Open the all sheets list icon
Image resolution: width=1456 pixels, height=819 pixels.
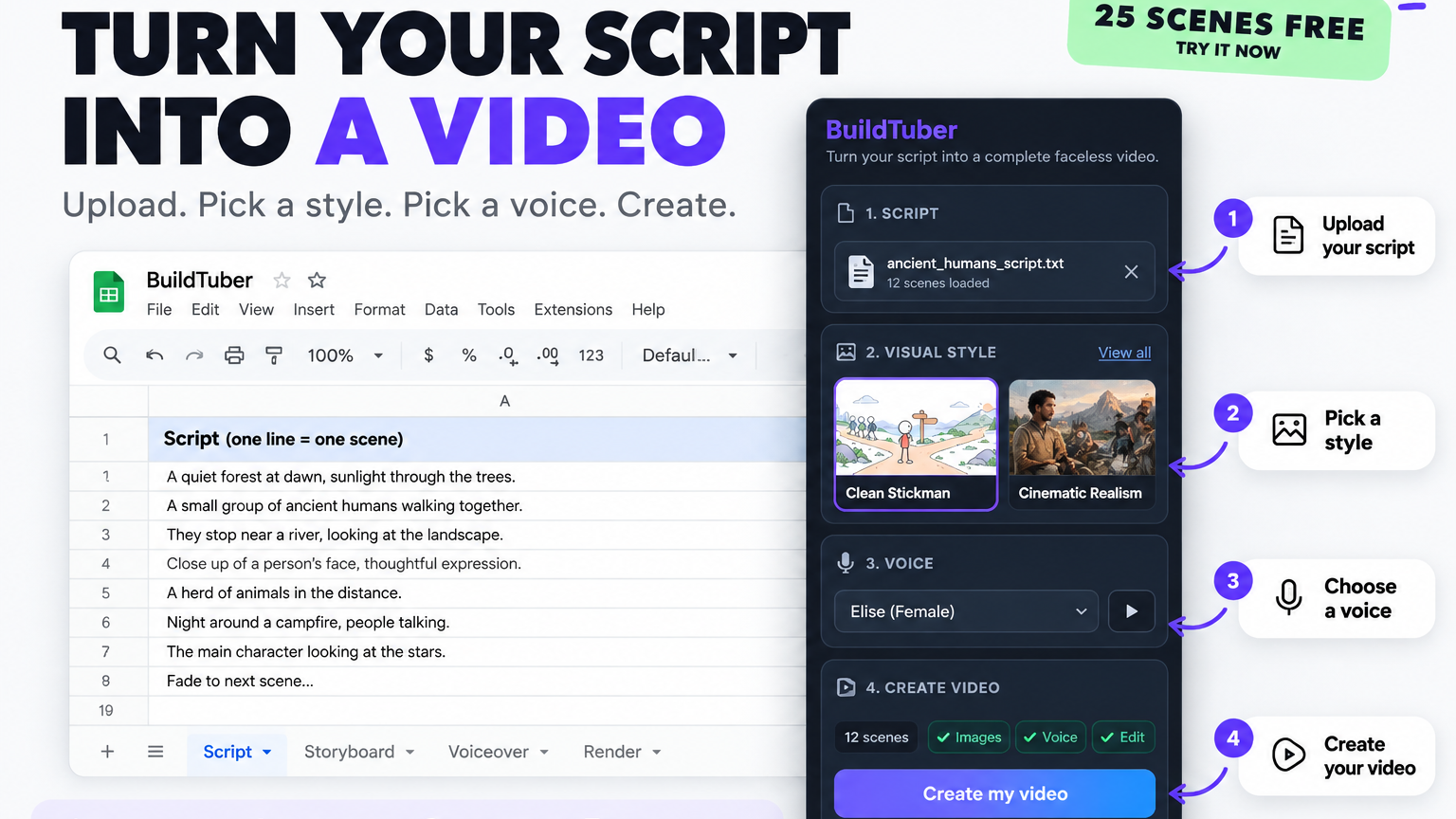(x=155, y=752)
